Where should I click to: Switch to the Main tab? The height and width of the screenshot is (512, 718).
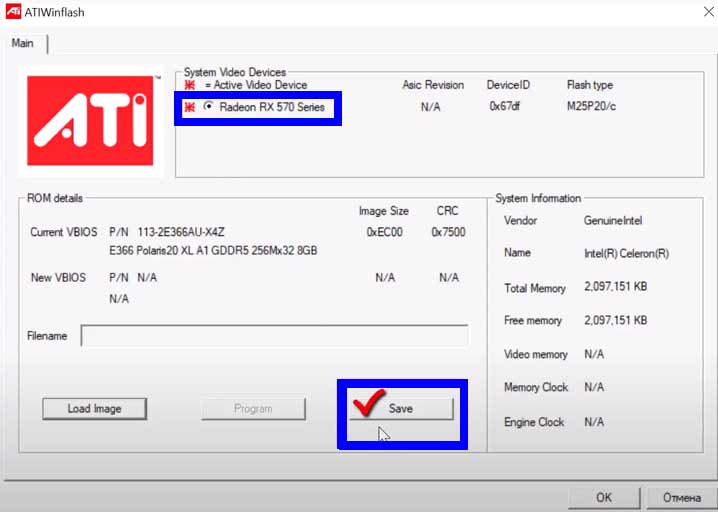pos(22,43)
